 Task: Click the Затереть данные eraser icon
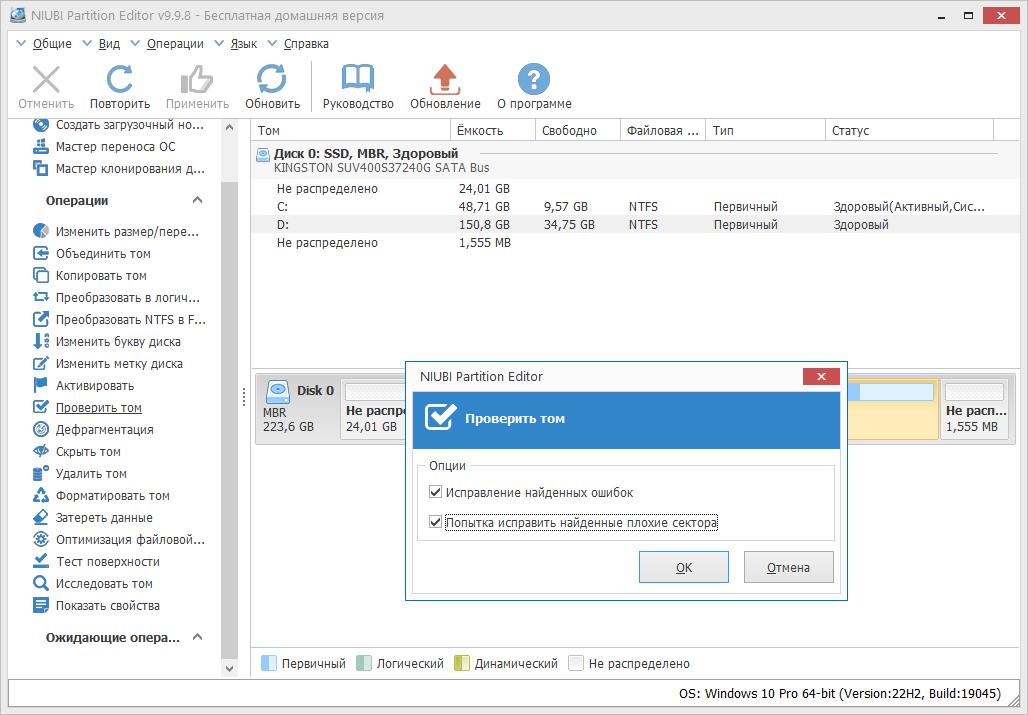click(x=41, y=517)
